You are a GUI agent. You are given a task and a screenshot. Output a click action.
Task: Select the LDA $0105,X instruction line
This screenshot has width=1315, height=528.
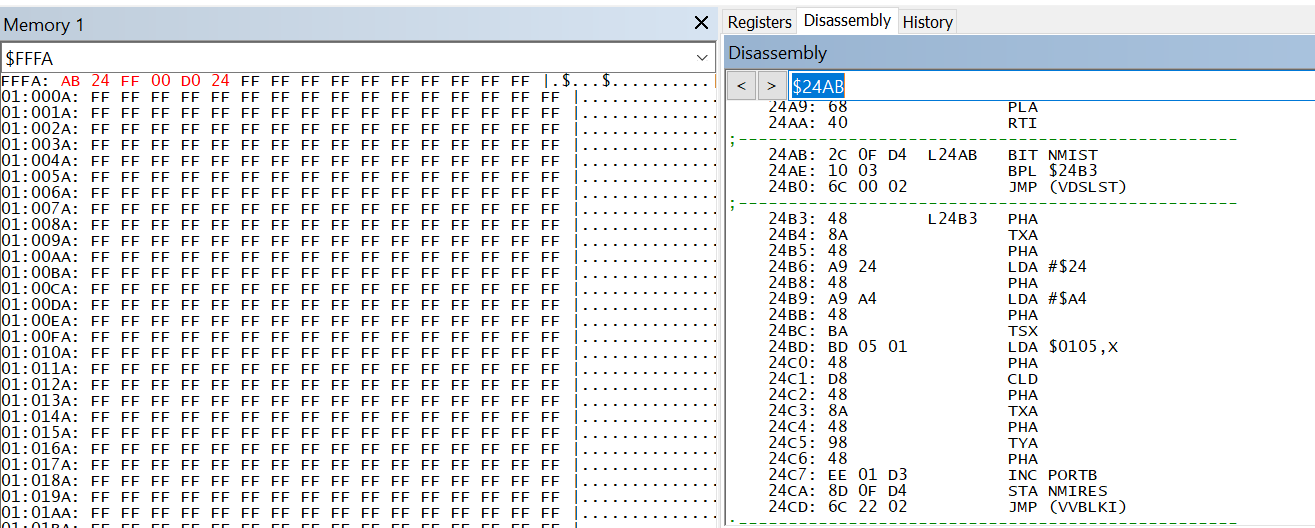pyautogui.click(x=1059, y=347)
